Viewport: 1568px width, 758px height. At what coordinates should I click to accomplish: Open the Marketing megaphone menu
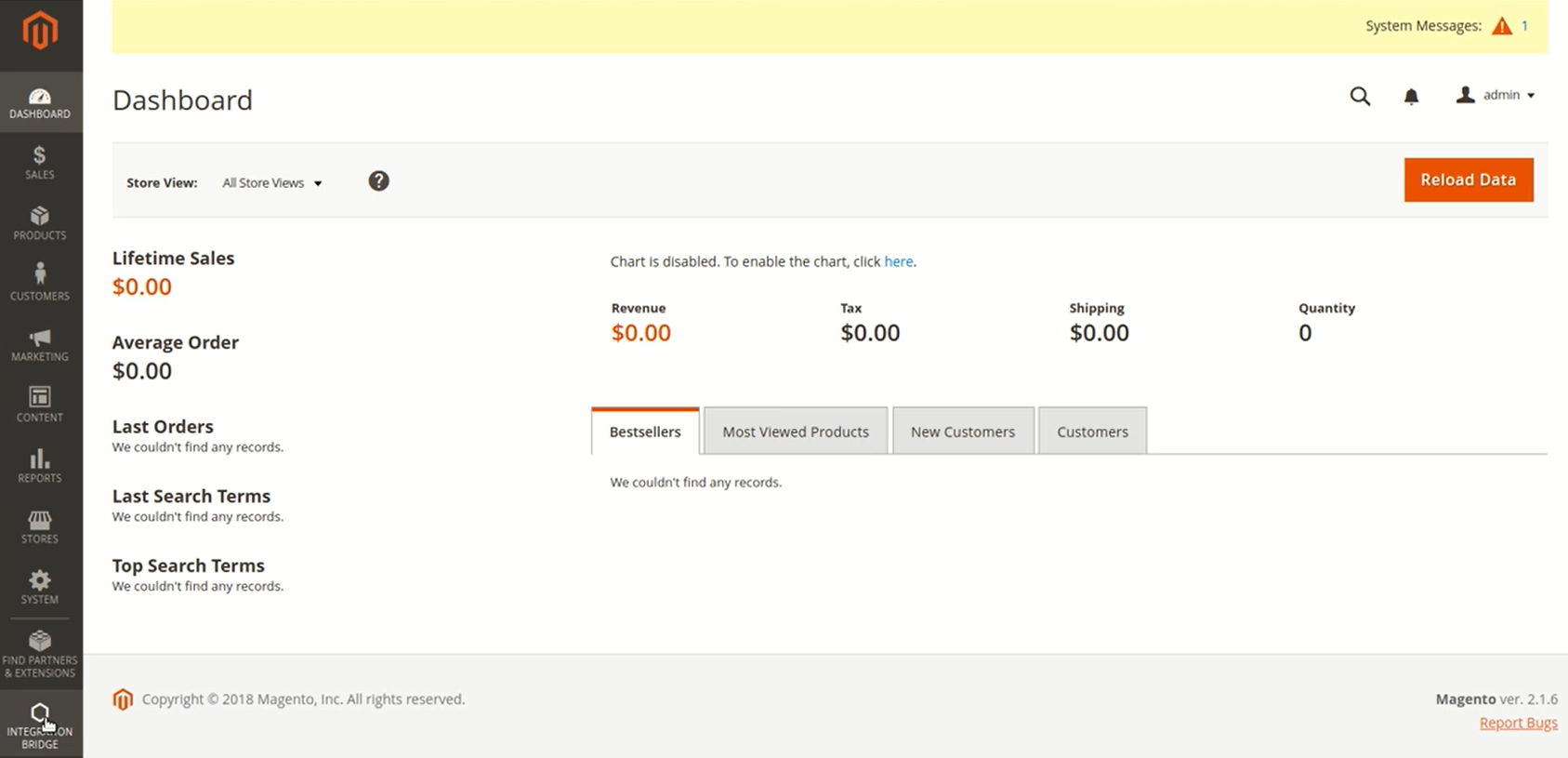[40, 344]
